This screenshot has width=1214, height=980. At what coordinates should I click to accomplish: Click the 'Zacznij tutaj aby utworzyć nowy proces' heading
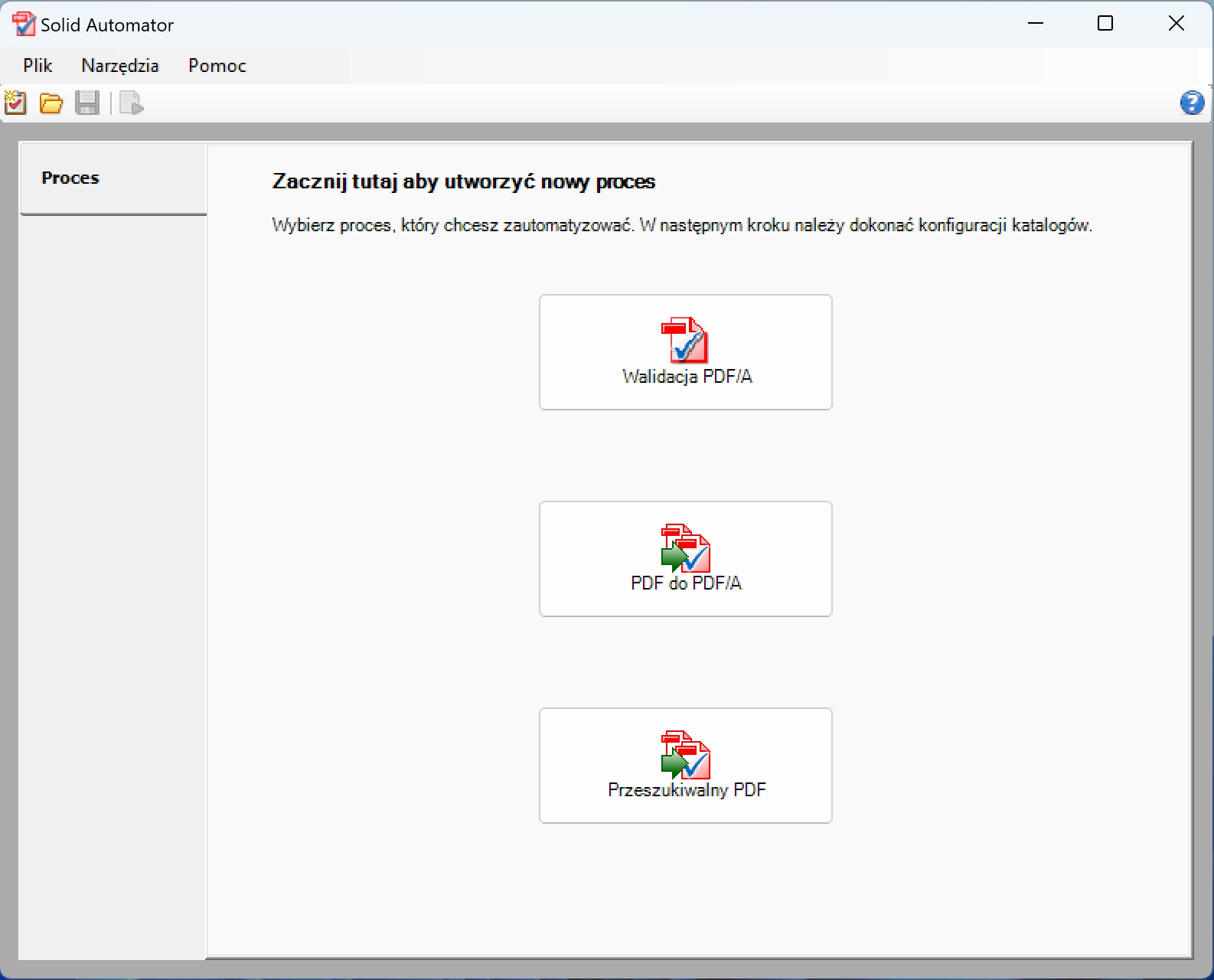[464, 182]
